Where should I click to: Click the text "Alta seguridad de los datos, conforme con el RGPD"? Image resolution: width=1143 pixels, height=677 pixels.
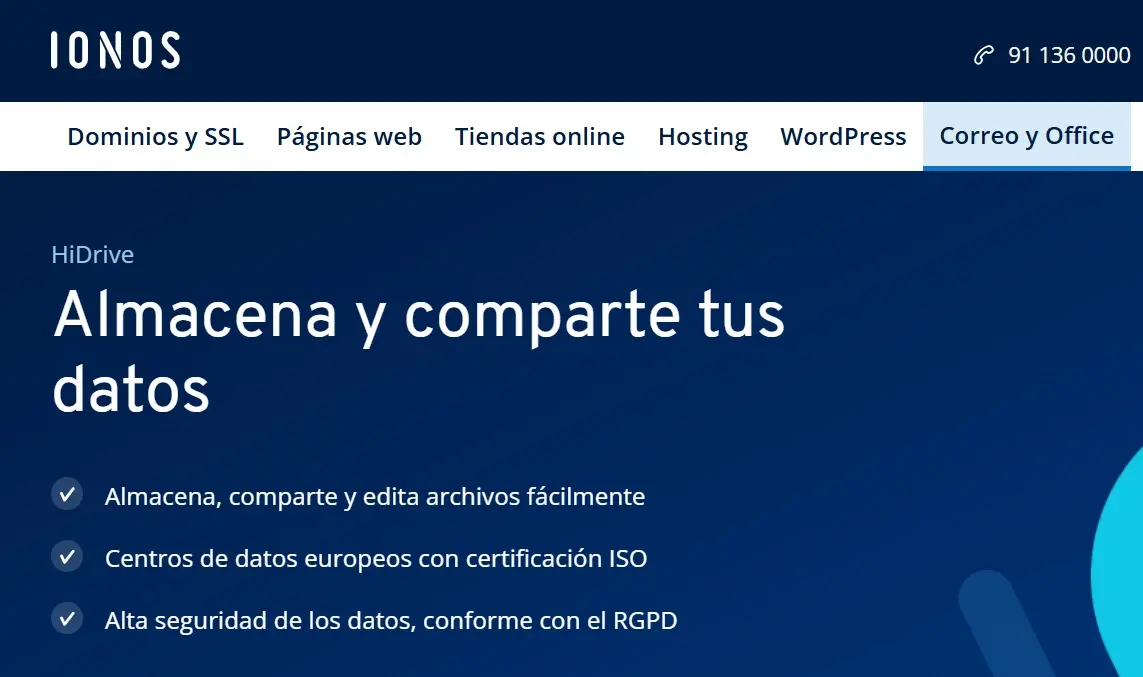tap(390, 619)
